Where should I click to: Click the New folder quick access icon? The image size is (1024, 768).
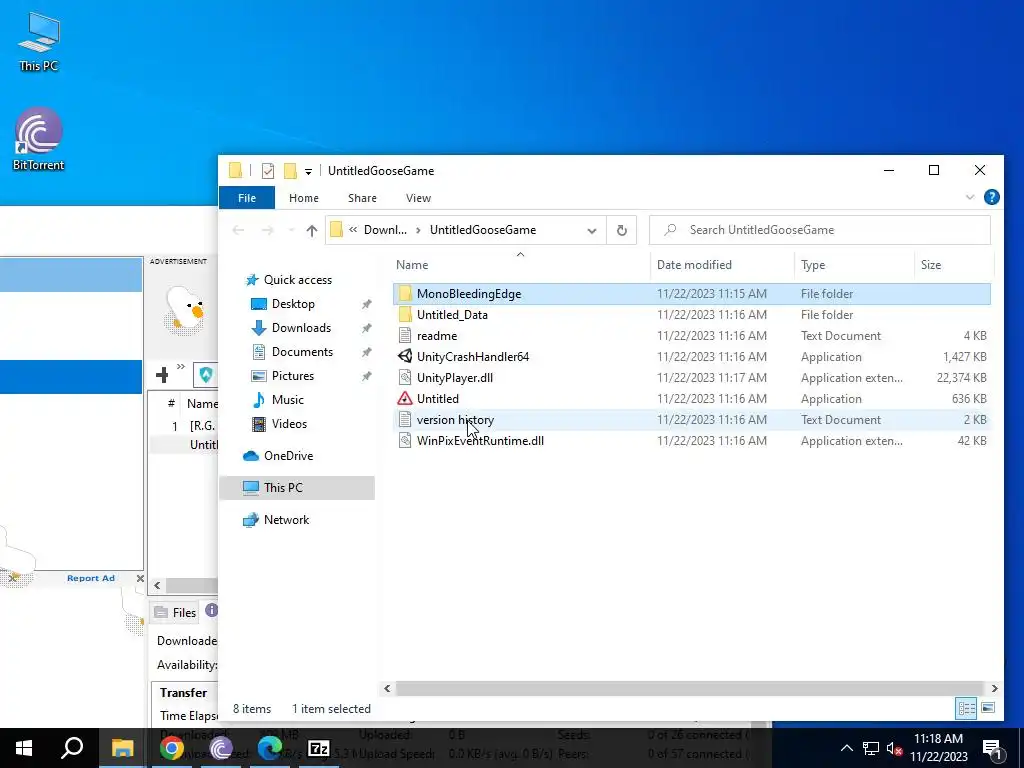tap(290, 171)
